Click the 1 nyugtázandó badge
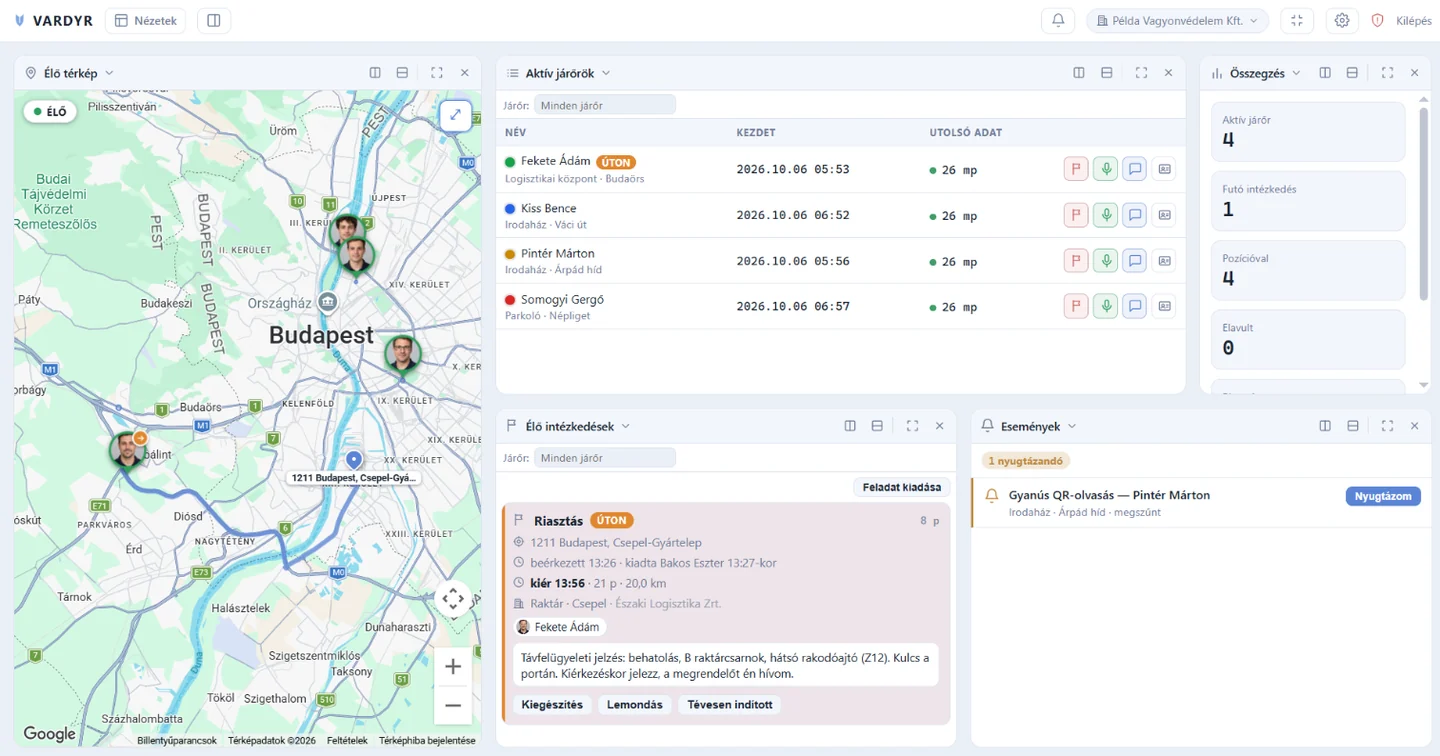Screen dimensions: 1440x756 coord(1025,461)
